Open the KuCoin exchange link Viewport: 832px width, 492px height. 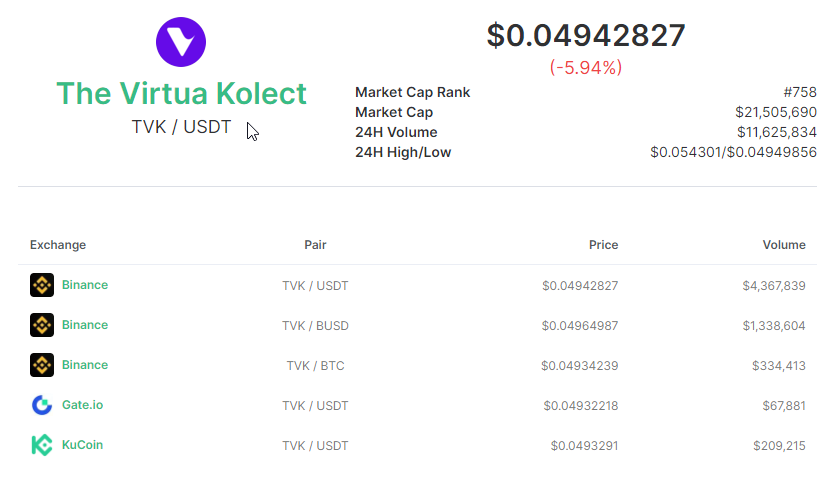coord(82,445)
